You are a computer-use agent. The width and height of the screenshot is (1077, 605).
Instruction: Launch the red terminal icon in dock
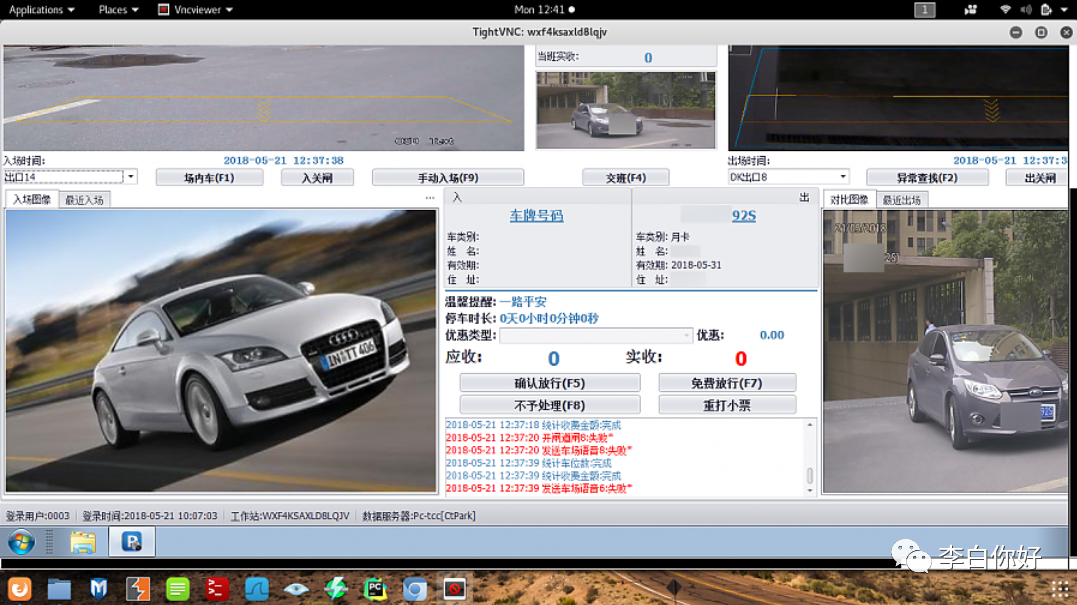tap(217, 589)
